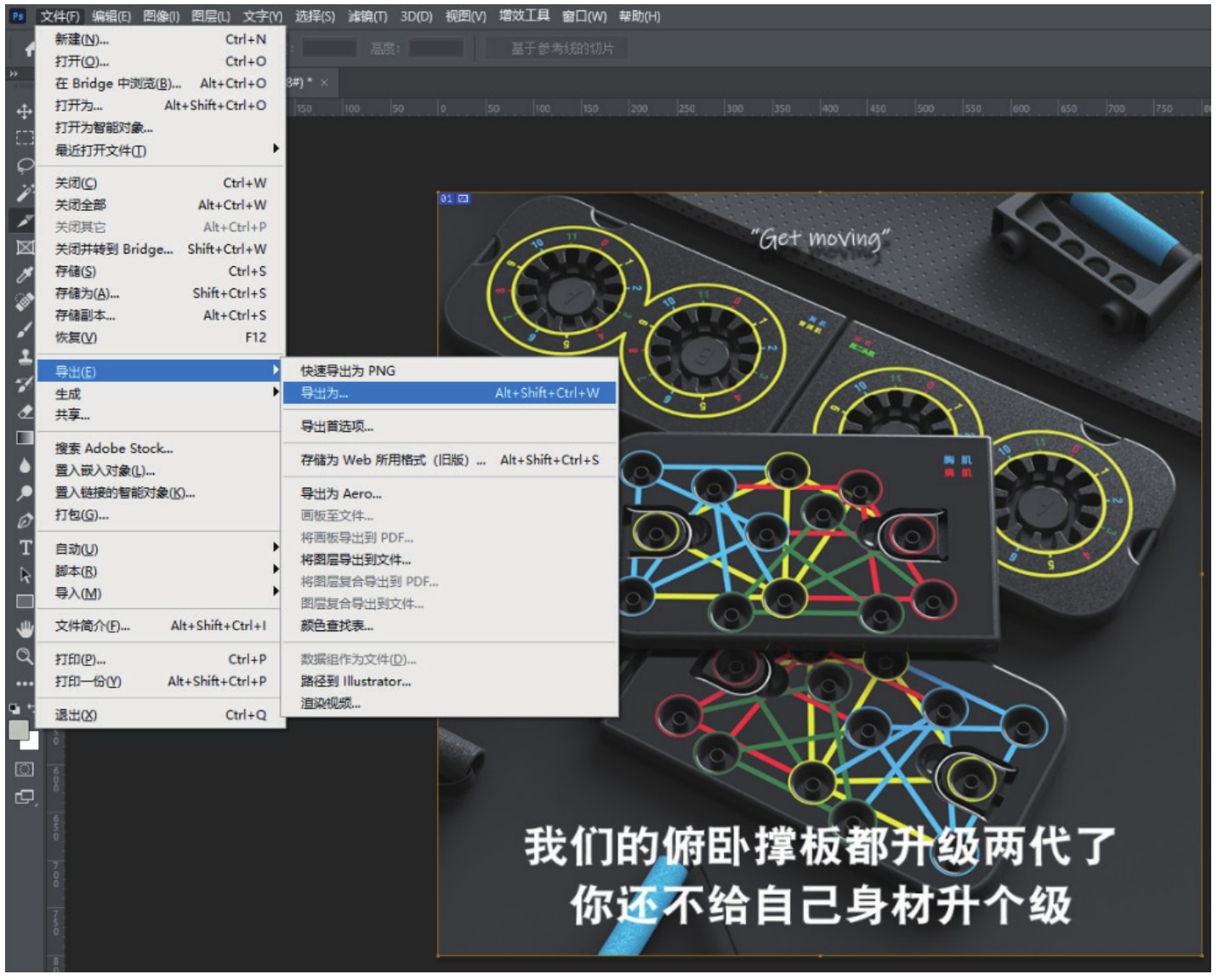Select the Brush tool

[x=25, y=329]
